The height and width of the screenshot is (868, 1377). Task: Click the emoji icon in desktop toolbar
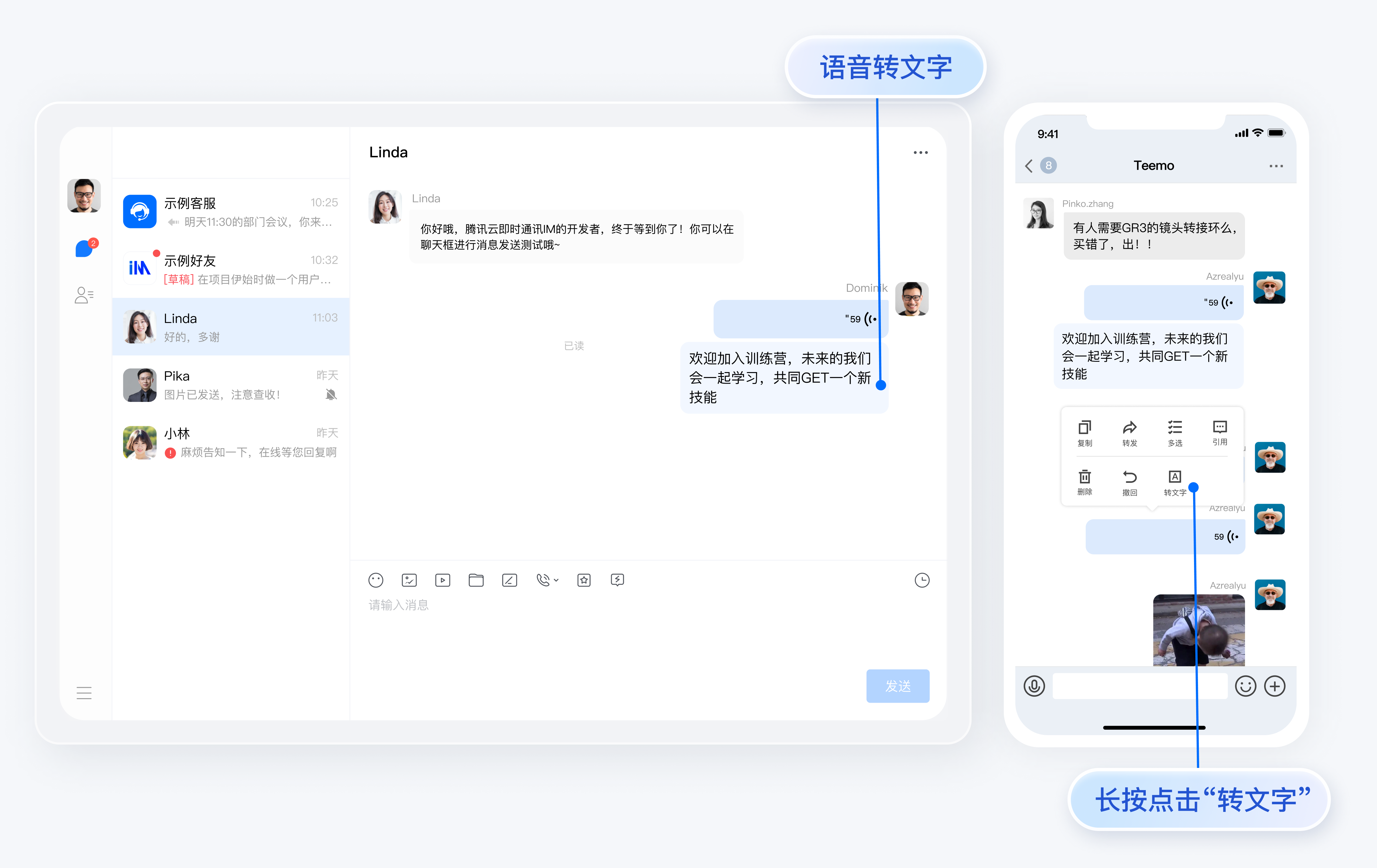pyautogui.click(x=376, y=580)
